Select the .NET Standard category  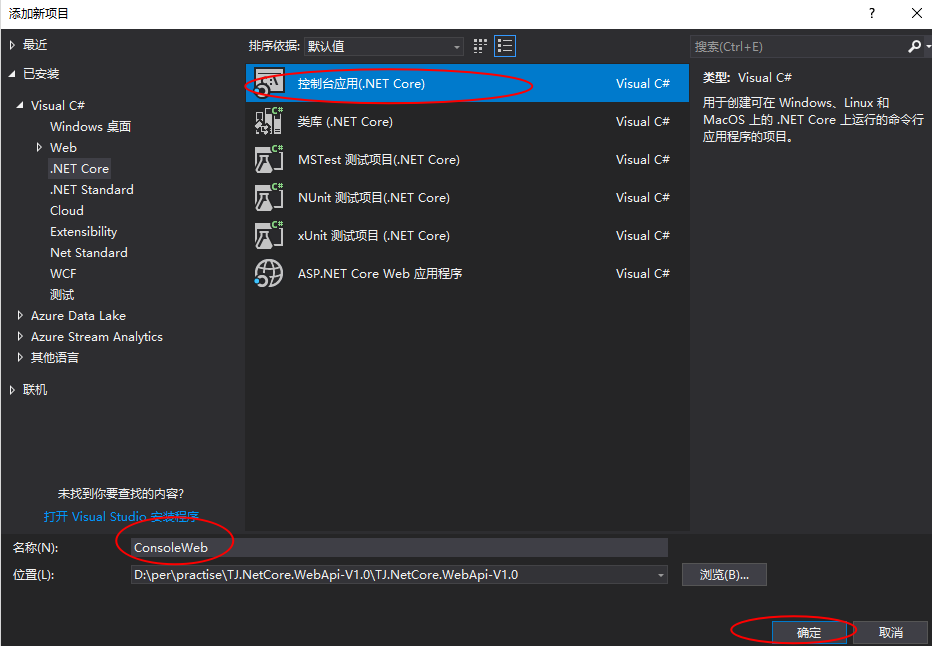(92, 190)
